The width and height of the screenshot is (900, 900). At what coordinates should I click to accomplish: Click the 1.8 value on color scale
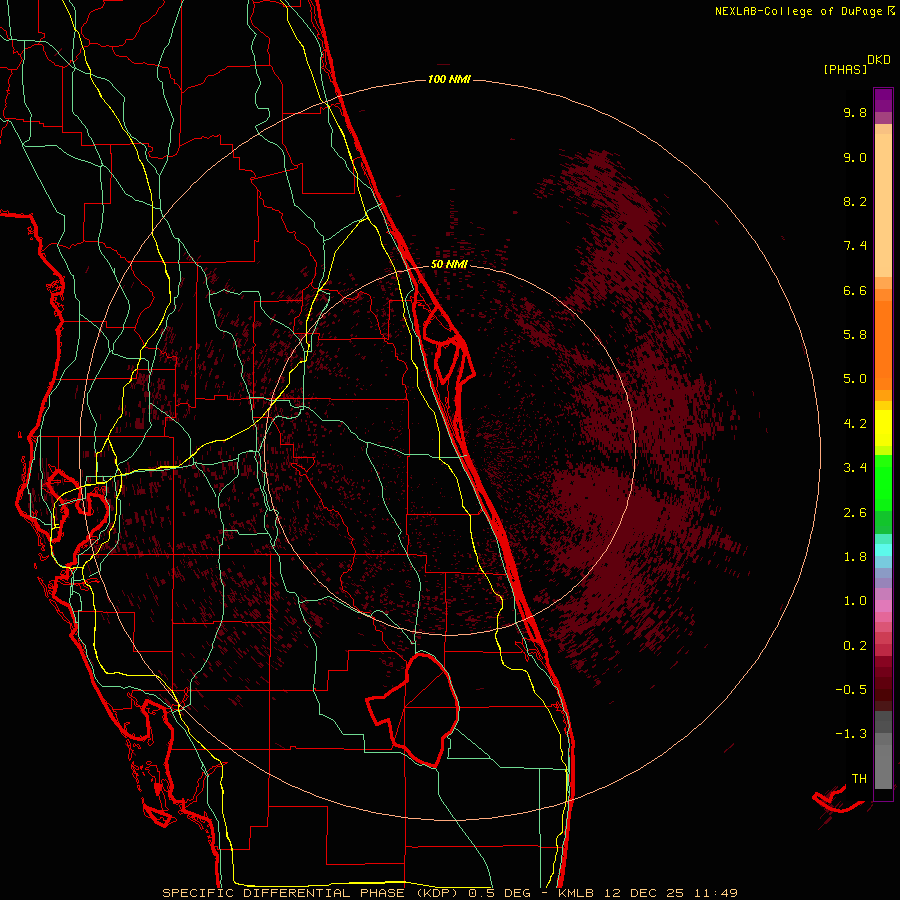tap(855, 557)
